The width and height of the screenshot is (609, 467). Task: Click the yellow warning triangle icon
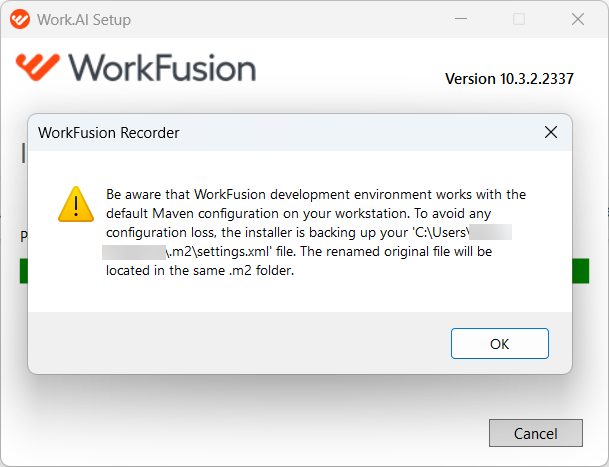(x=76, y=204)
